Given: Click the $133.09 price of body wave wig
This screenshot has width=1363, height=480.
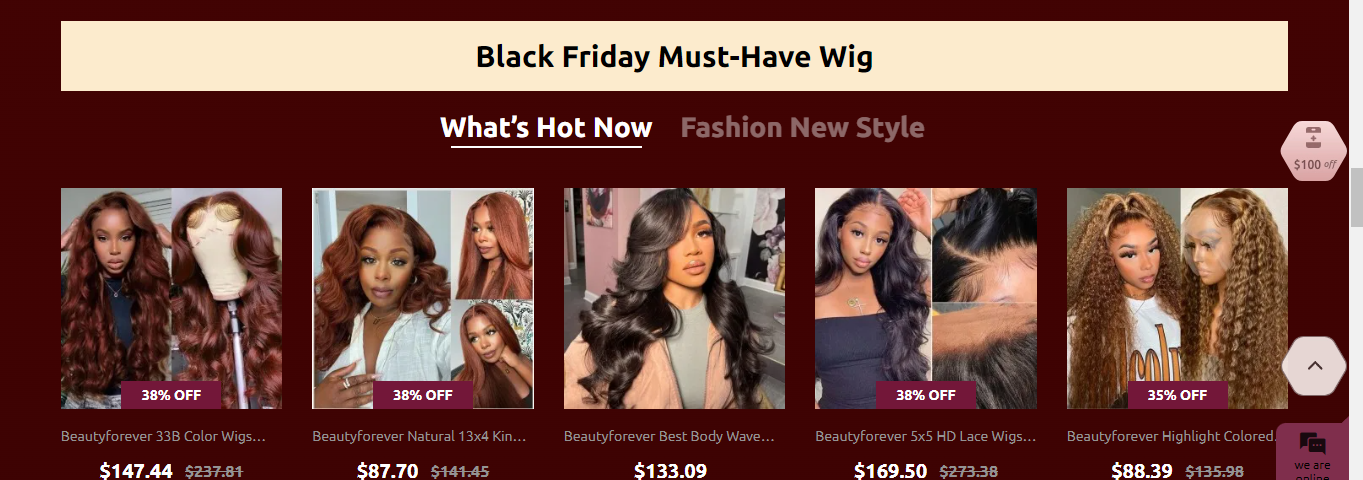Looking at the screenshot, I should (670, 471).
